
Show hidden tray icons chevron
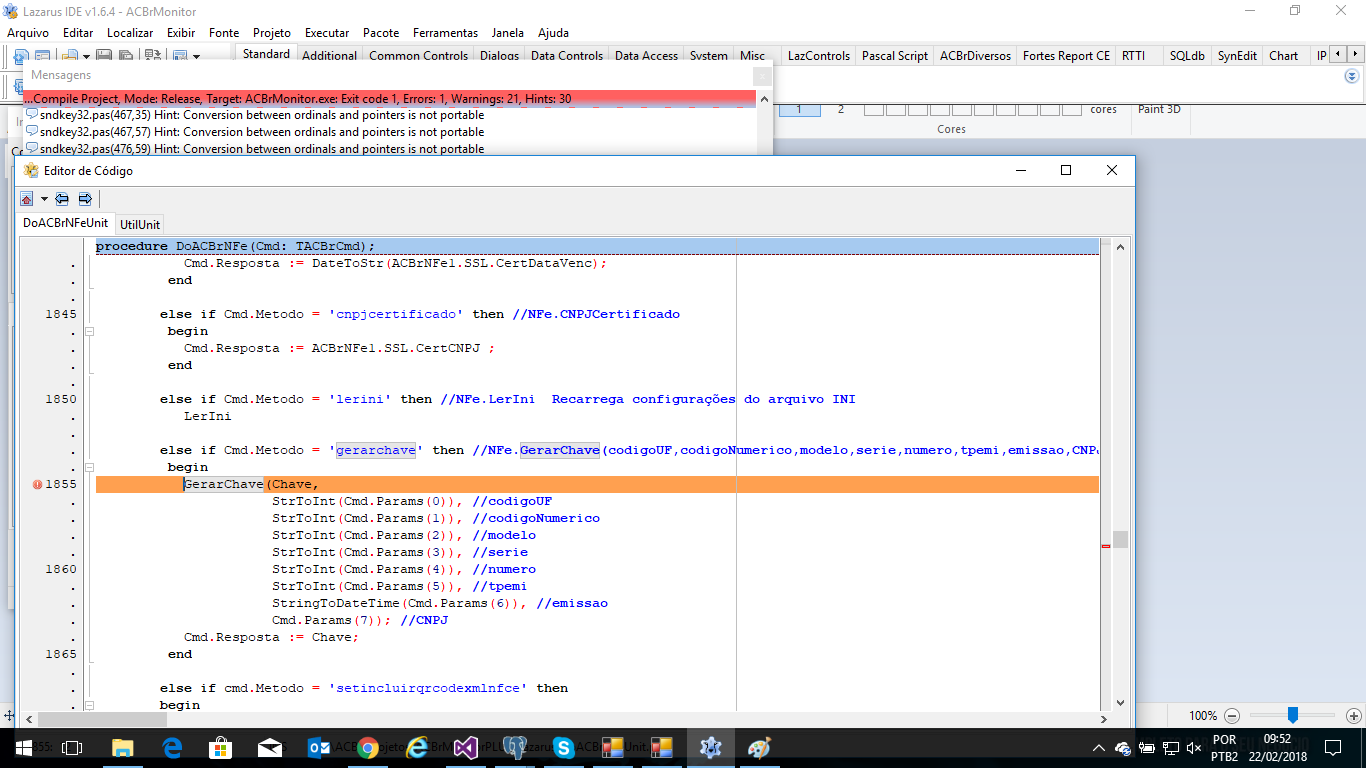click(1098, 747)
